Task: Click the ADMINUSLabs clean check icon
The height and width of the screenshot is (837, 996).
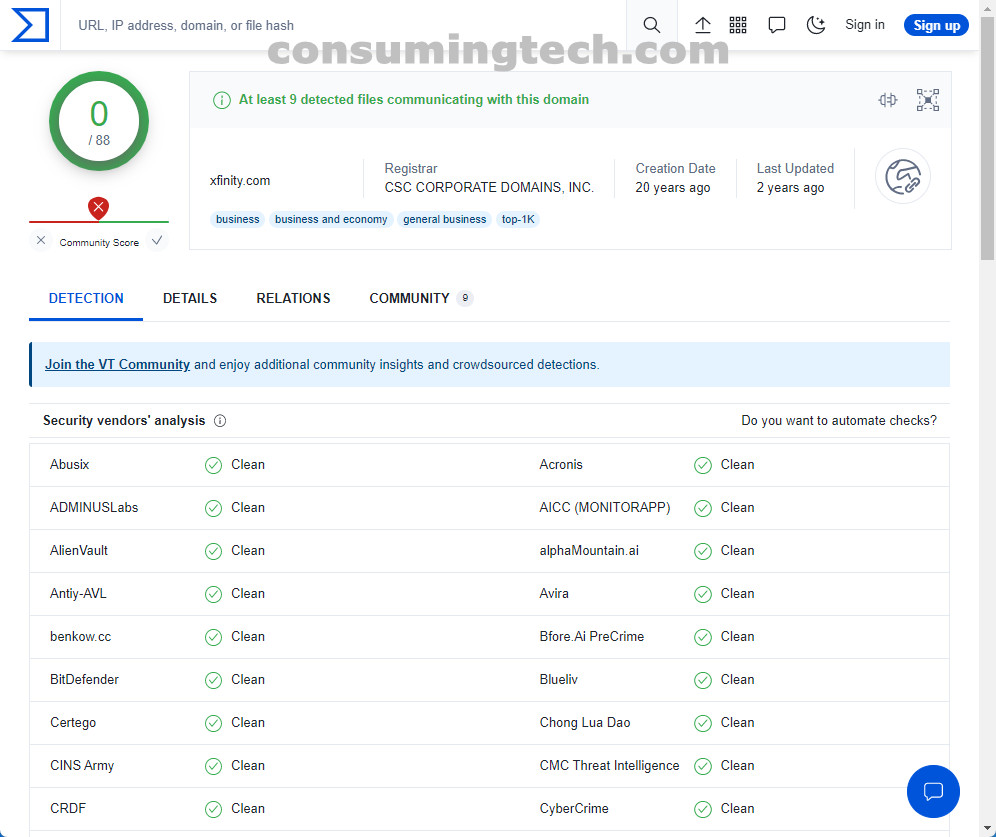Action: tap(213, 509)
